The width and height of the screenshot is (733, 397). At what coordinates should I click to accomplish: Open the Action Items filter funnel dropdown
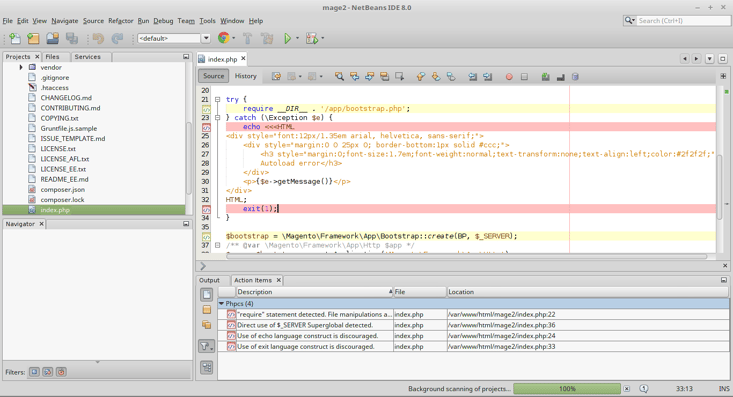pos(207,346)
